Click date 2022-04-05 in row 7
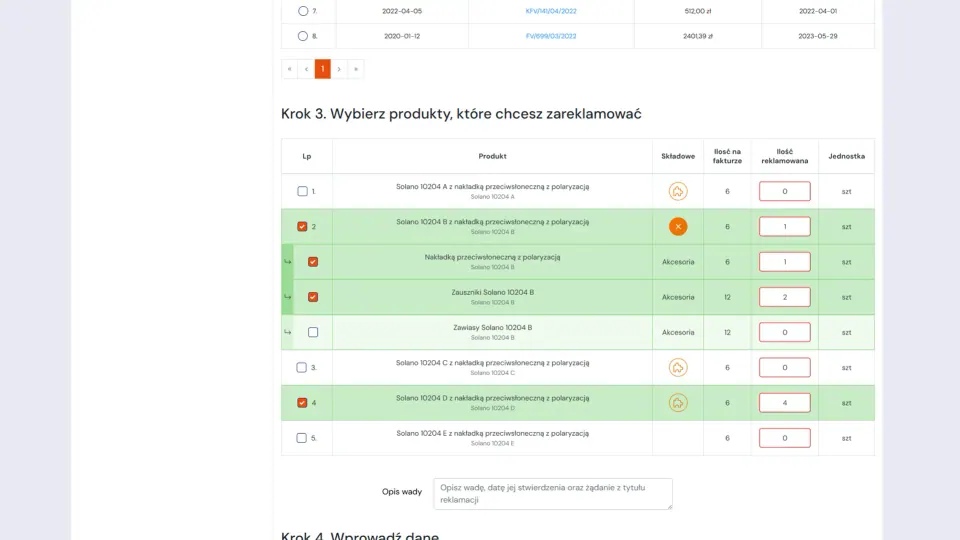Image resolution: width=960 pixels, height=540 pixels. 402,11
